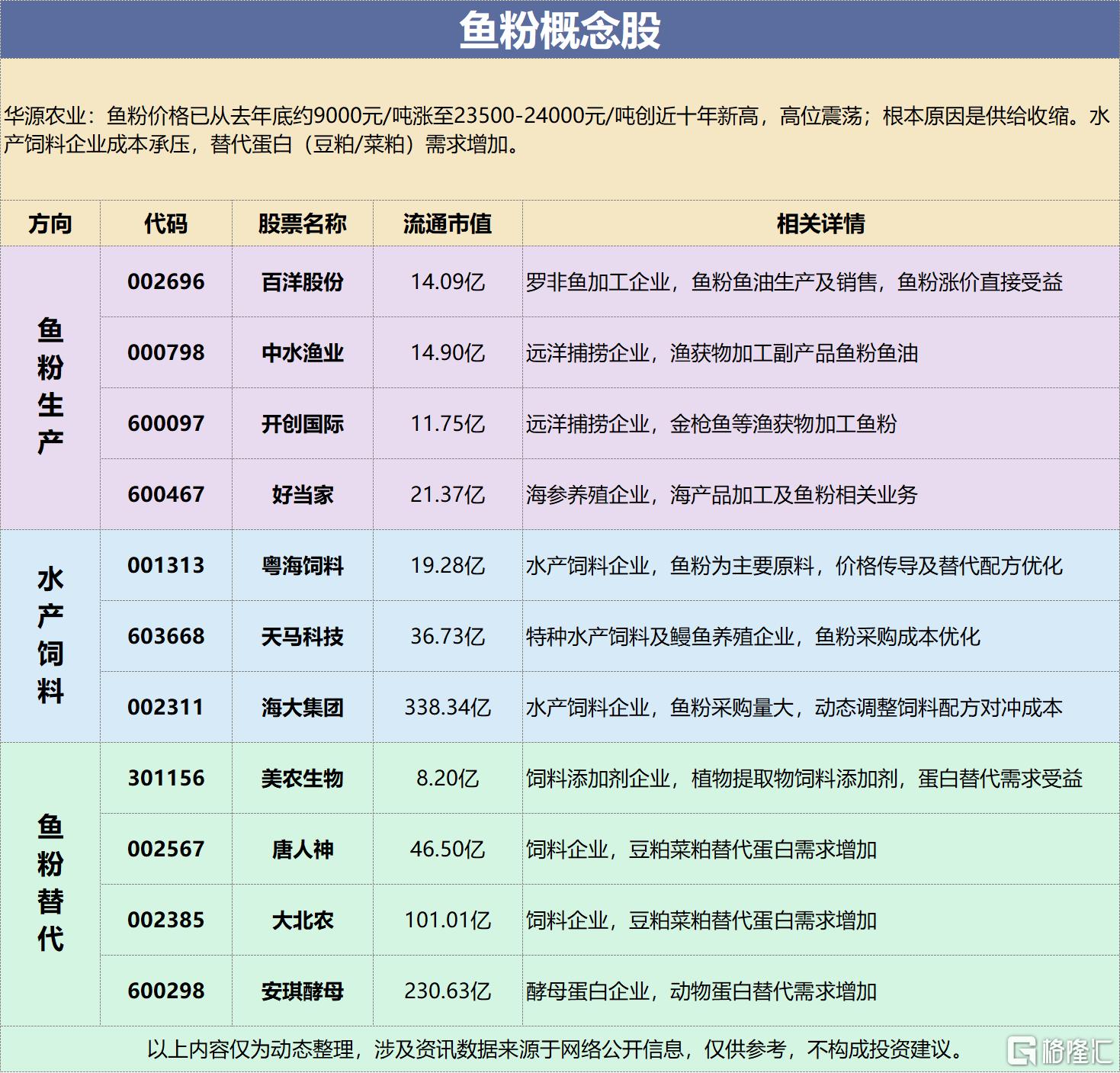Select the 鱼粉生产 category cell
This screenshot has height=1073, width=1120.
50,387
